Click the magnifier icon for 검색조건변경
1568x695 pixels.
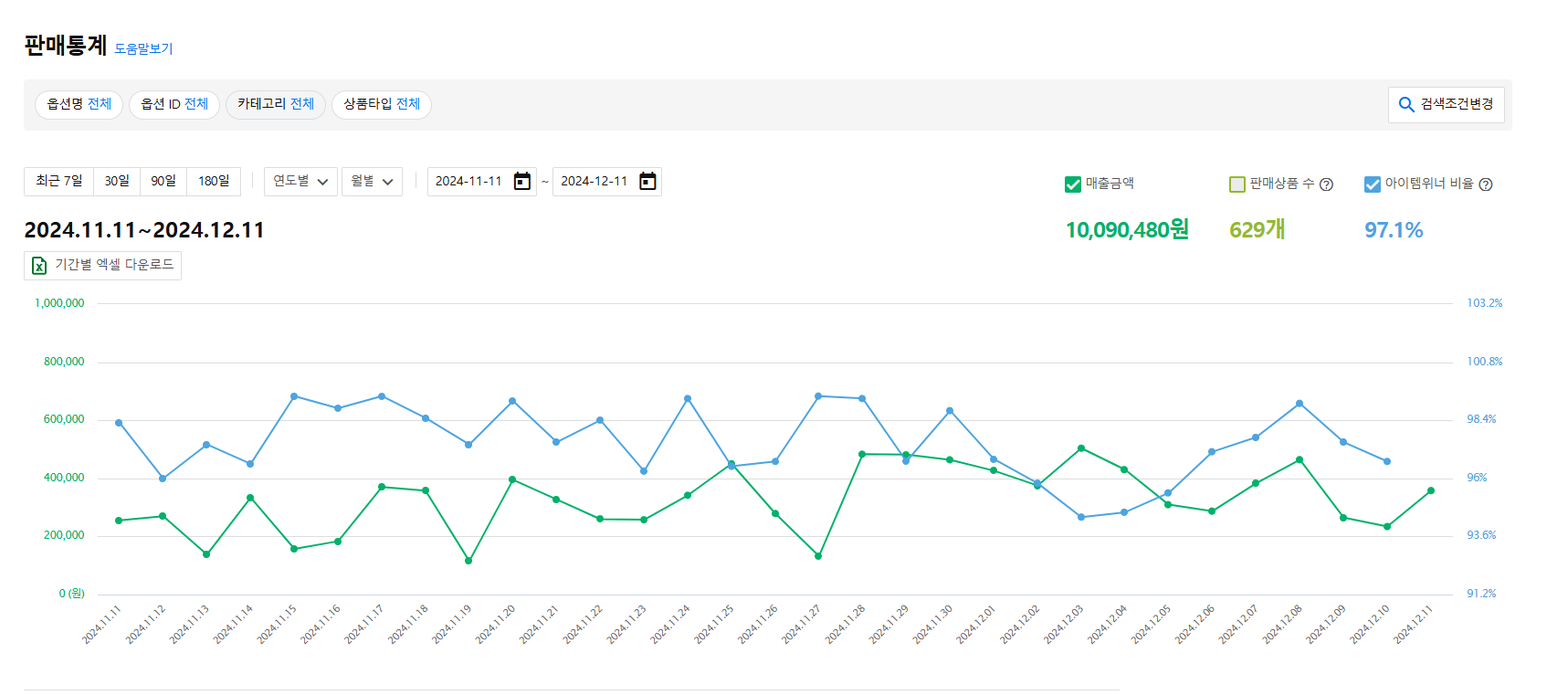(x=1406, y=105)
